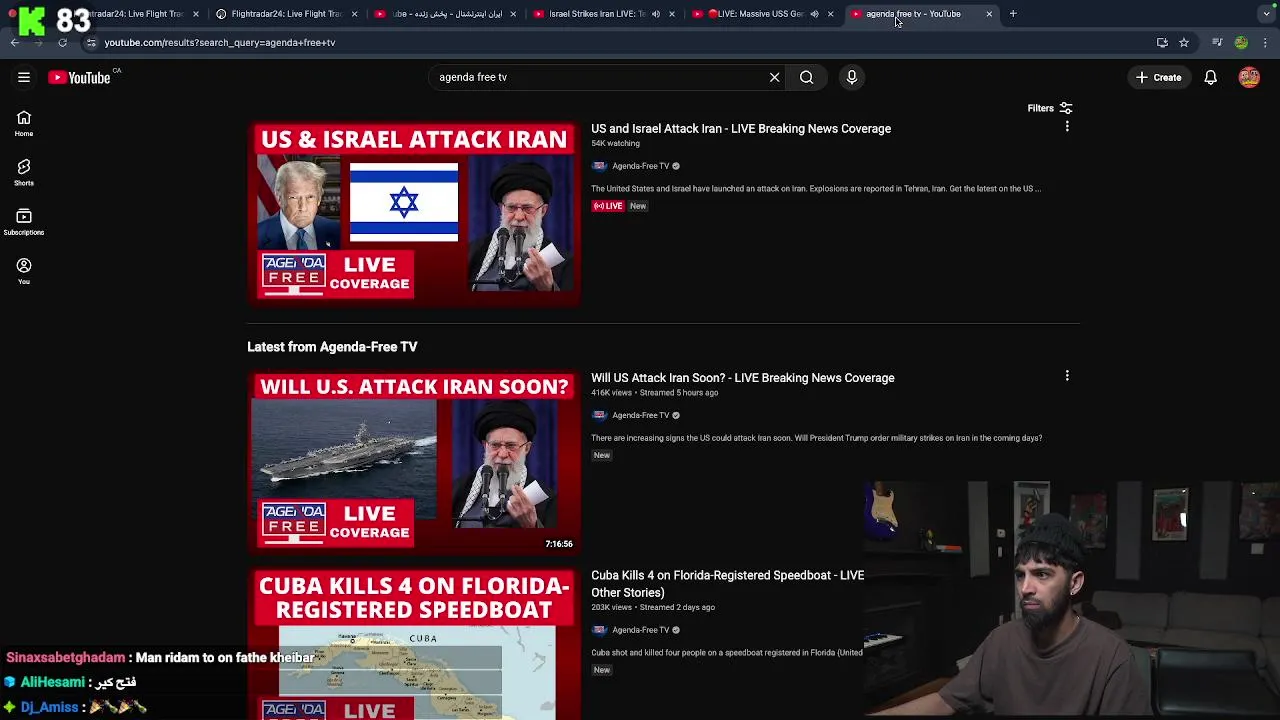Click the install app icon in address bar

pyautogui.click(x=1162, y=42)
